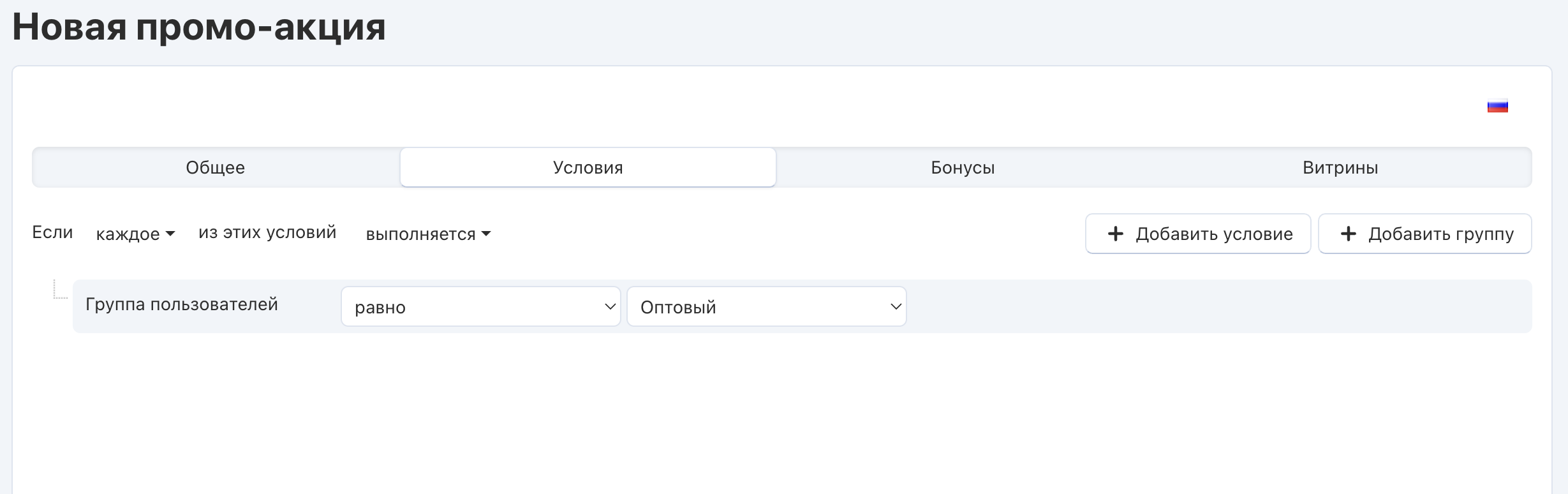Select the Условия tab
1568x494 pixels.
coord(588,168)
